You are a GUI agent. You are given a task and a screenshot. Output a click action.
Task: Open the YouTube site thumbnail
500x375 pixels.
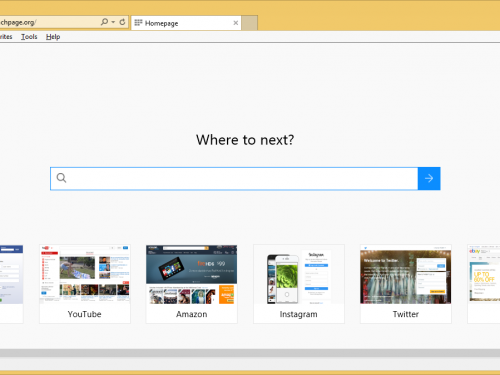[x=85, y=284]
